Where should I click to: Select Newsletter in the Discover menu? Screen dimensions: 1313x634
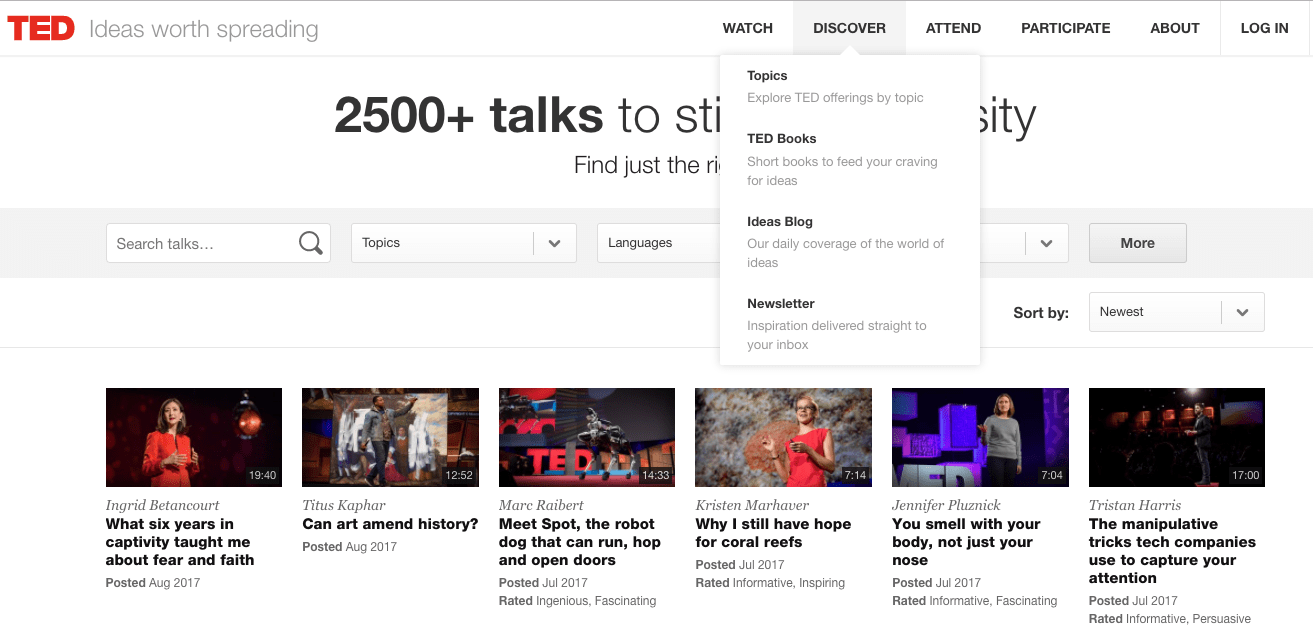coord(781,304)
